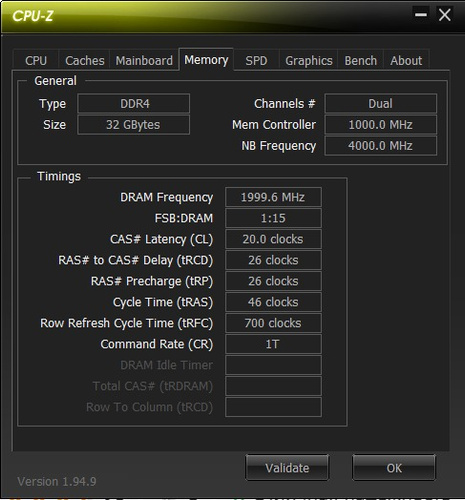Click the CAS# Latency 20.0 clocks field

(273, 239)
